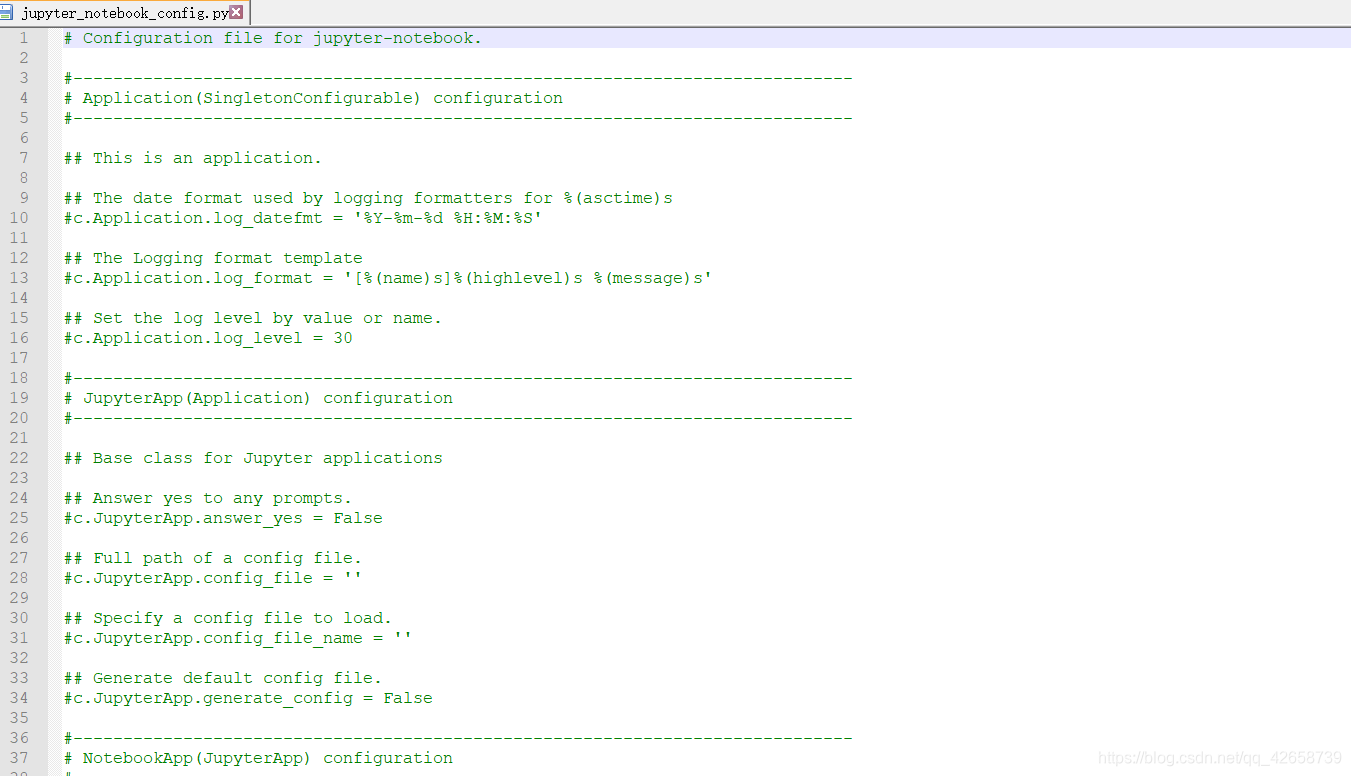Place cursor on '#c.JupyterApp.generate_config = False' line

pyautogui.click(x=248, y=698)
